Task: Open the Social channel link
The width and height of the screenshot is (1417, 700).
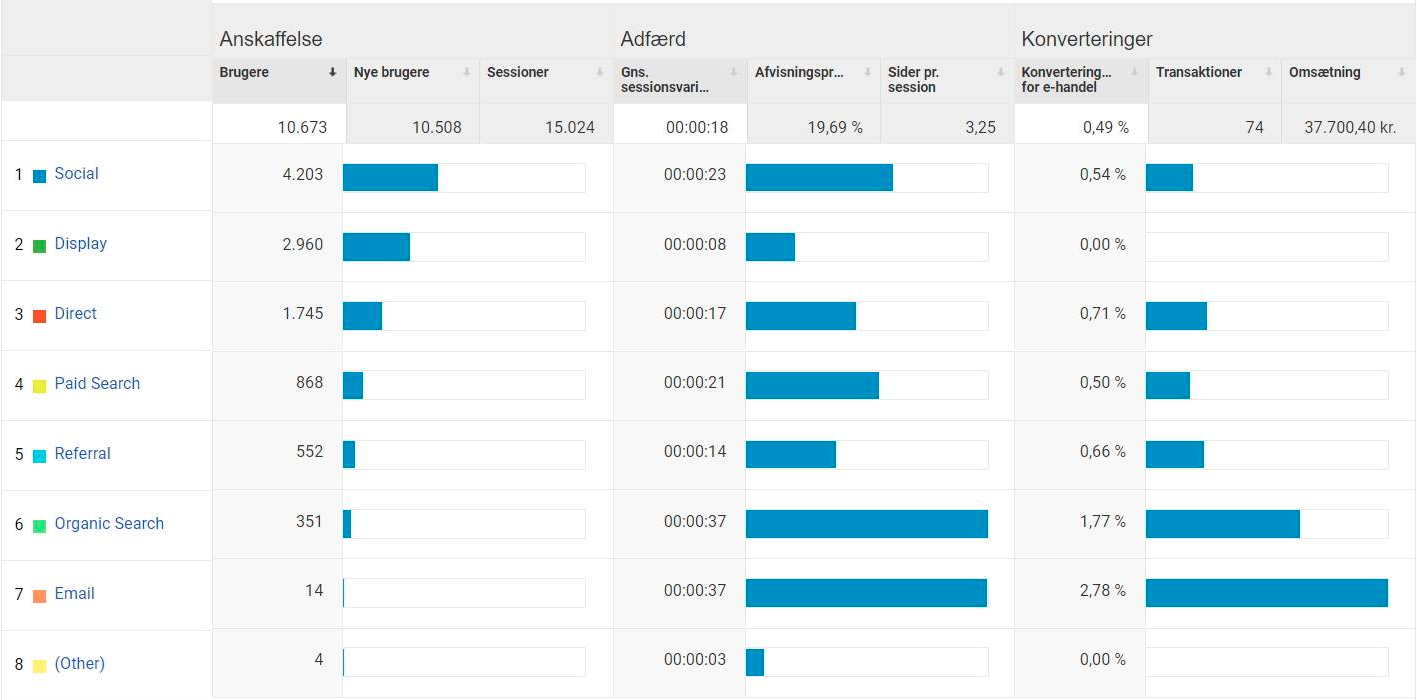Action: pos(76,174)
